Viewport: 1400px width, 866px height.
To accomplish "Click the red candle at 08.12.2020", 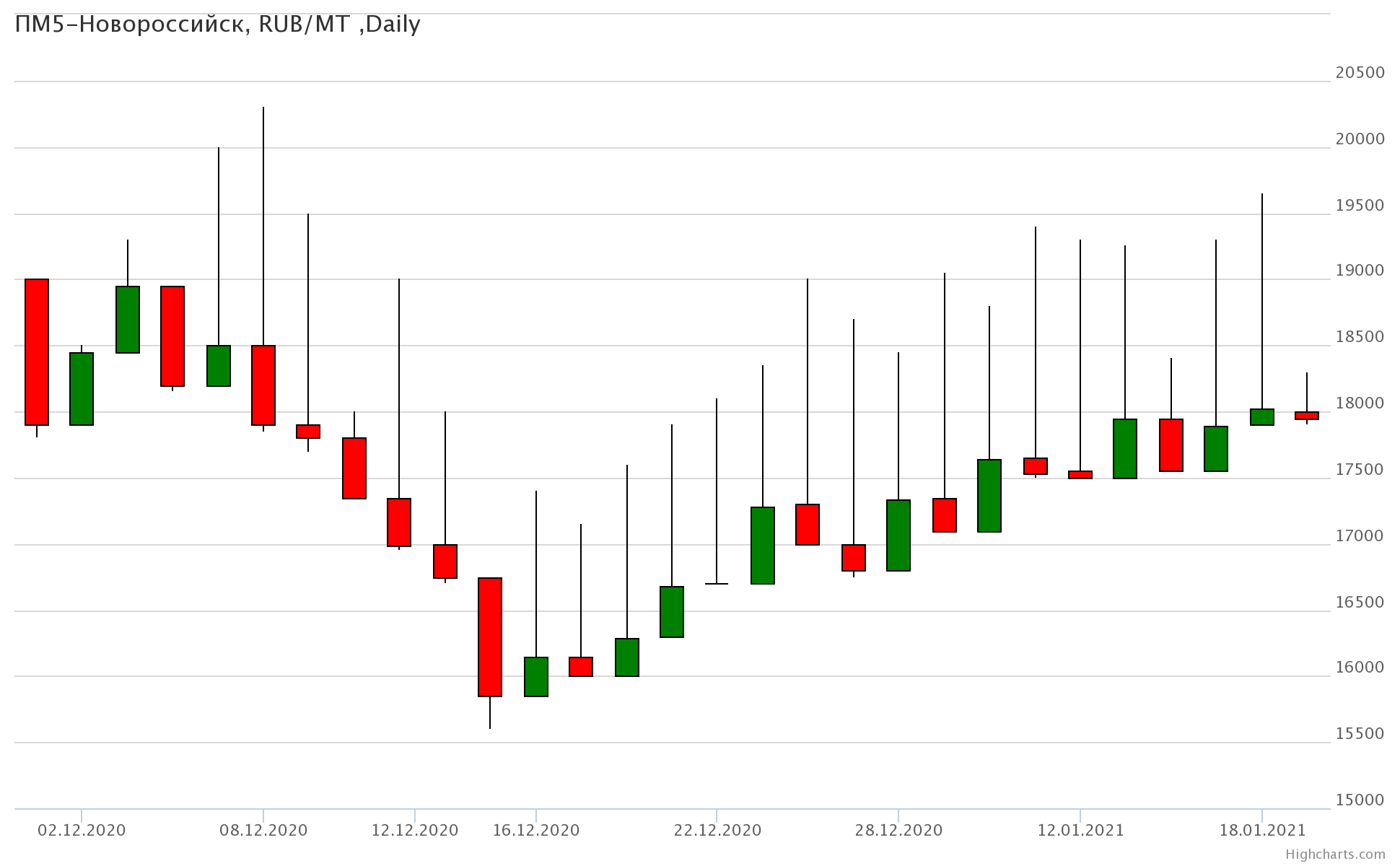I will click(x=263, y=385).
